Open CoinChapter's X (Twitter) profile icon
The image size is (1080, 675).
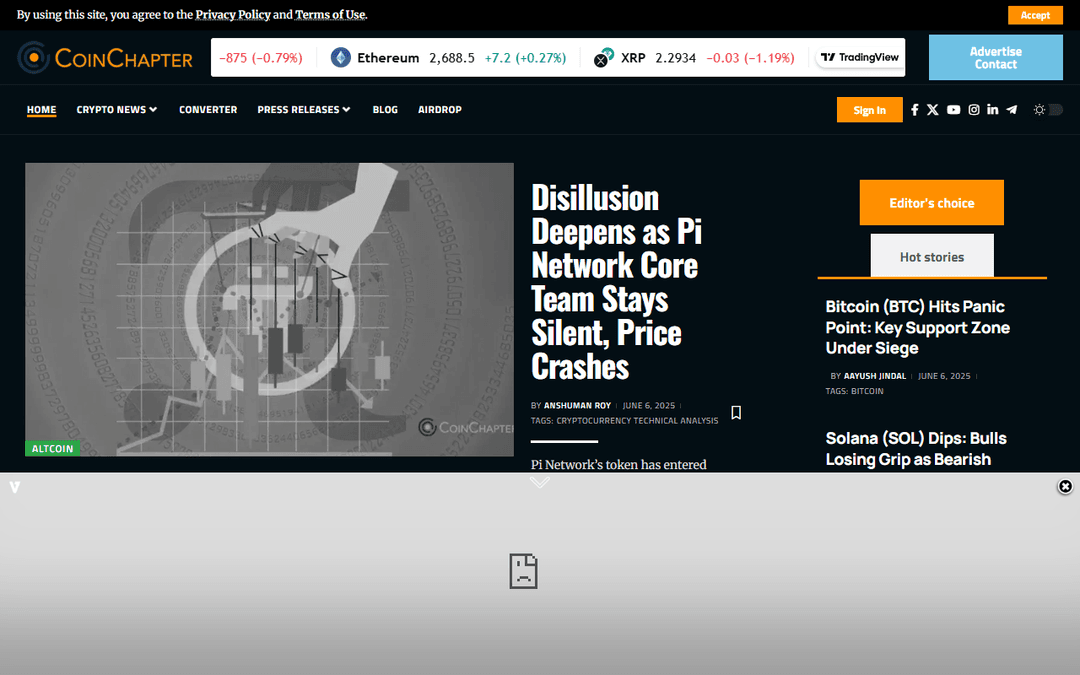933,110
